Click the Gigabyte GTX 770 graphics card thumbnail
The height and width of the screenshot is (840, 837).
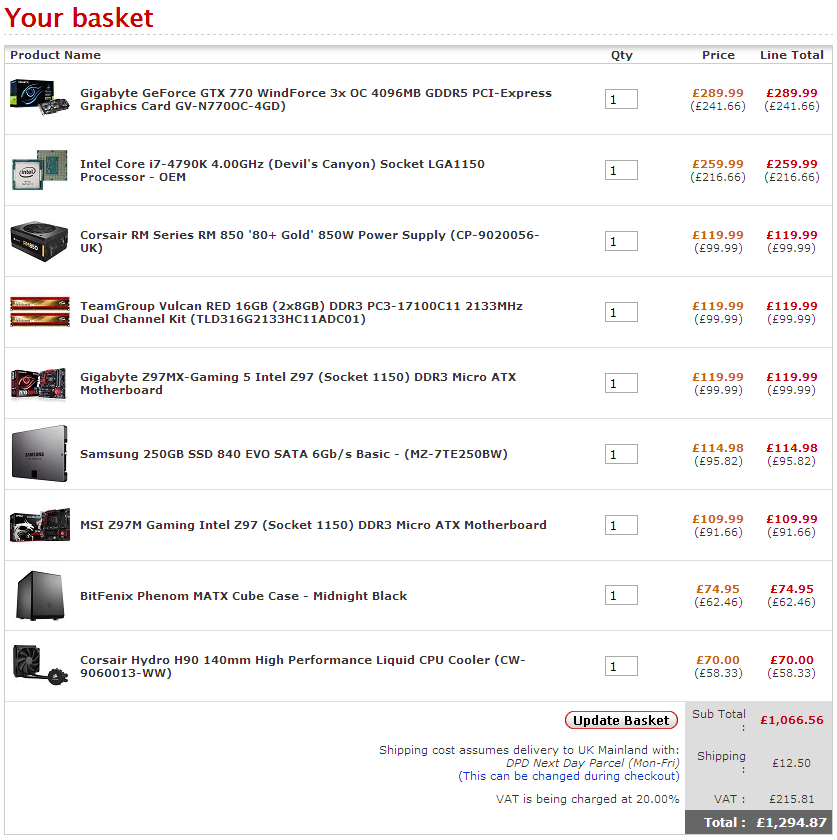[40, 97]
